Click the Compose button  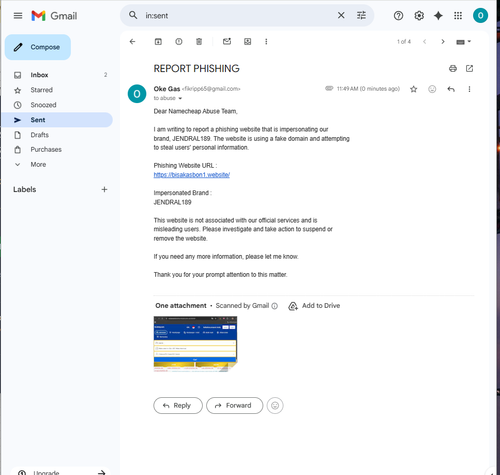tap(38, 47)
